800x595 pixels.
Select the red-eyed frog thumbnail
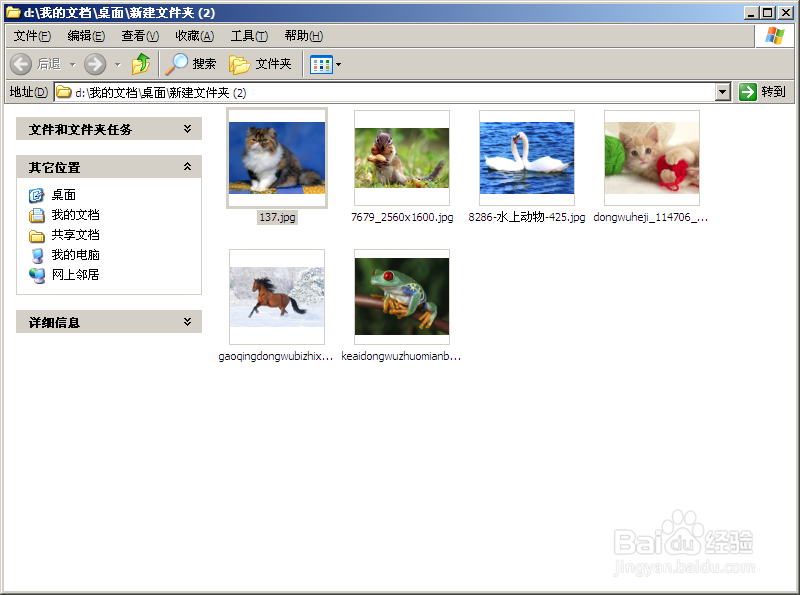click(402, 297)
